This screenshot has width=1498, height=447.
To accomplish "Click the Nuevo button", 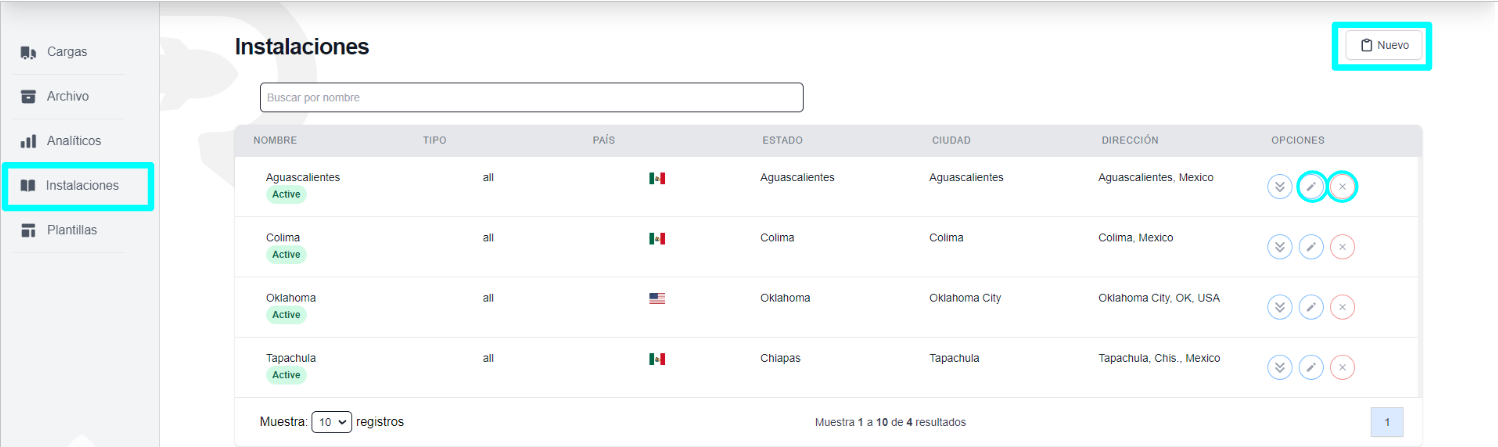I will pos(1383,45).
